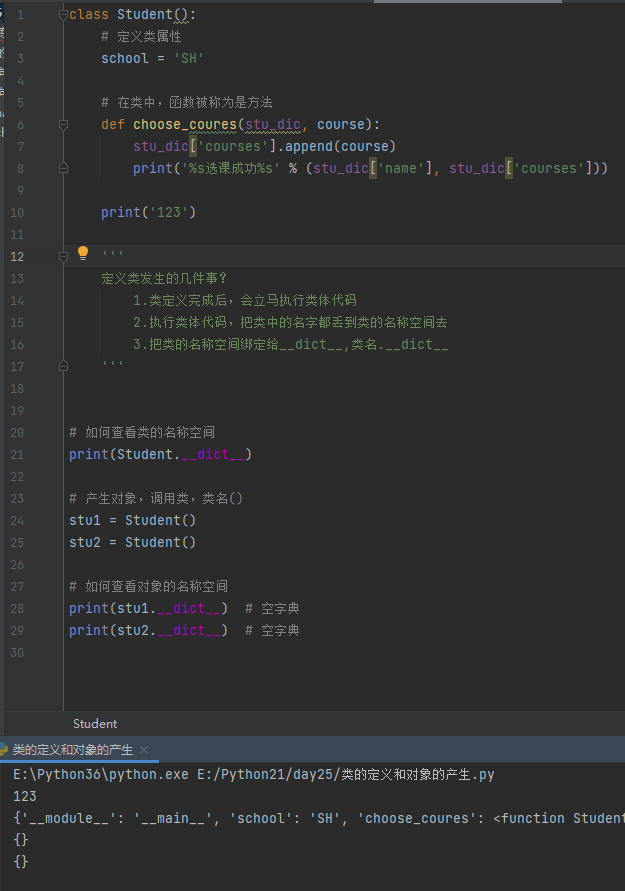
Task: Click docstring line starting '2.执行类体代码'
Action: [x=290, y=322]
